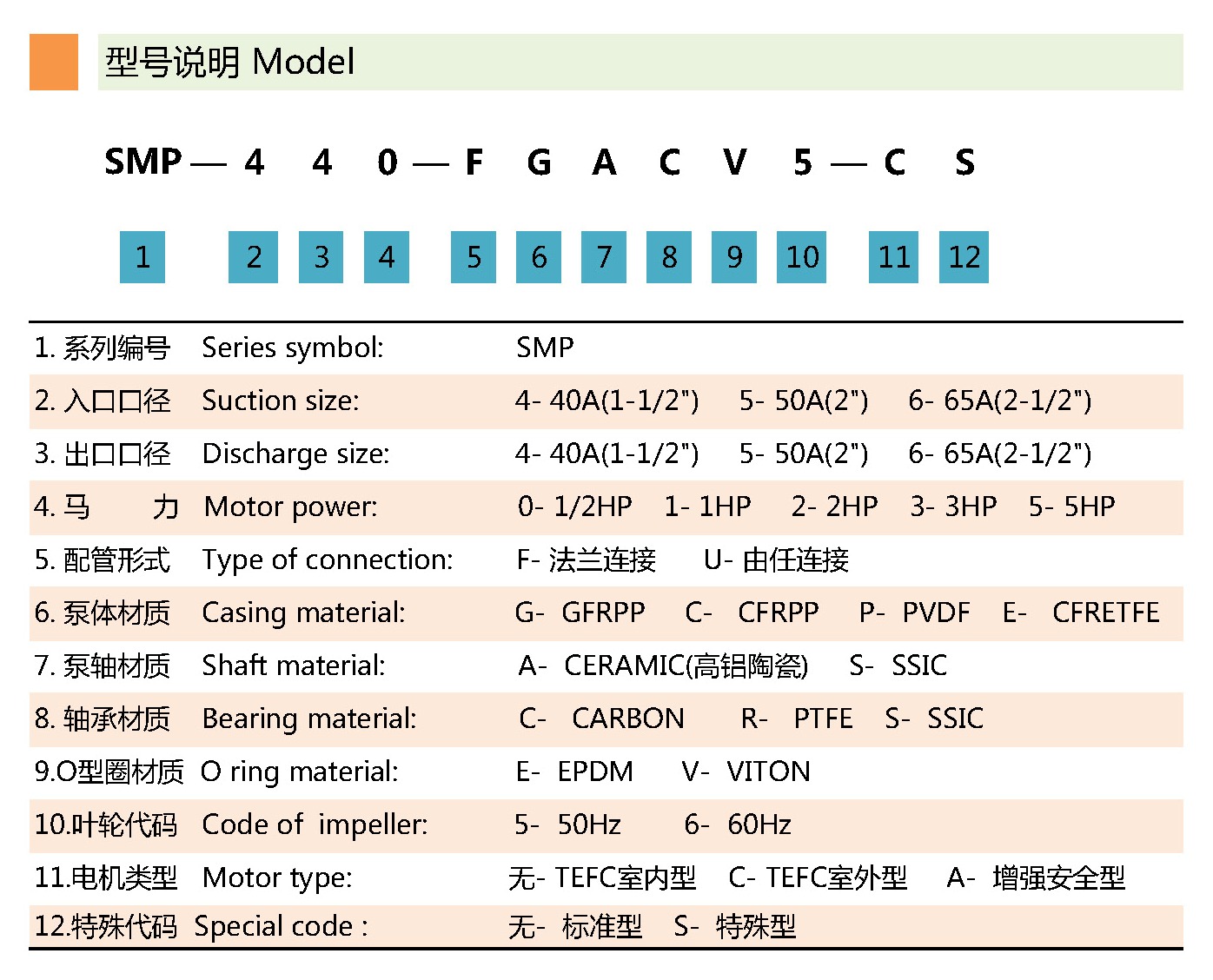This screenshot has height=980, width=1213.
Task: Click the 'Special code :' label
Action: (282, 926)
